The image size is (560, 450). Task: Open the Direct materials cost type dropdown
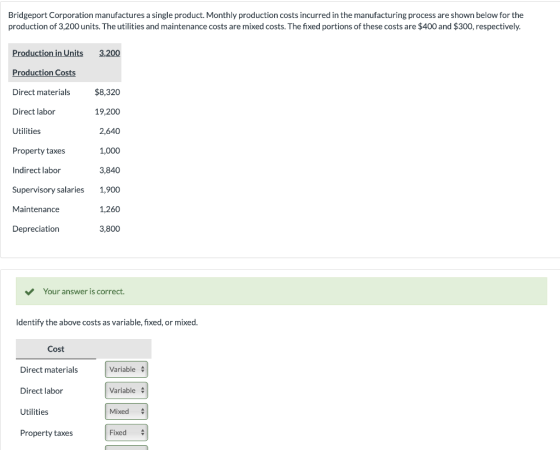coord(126,369)
